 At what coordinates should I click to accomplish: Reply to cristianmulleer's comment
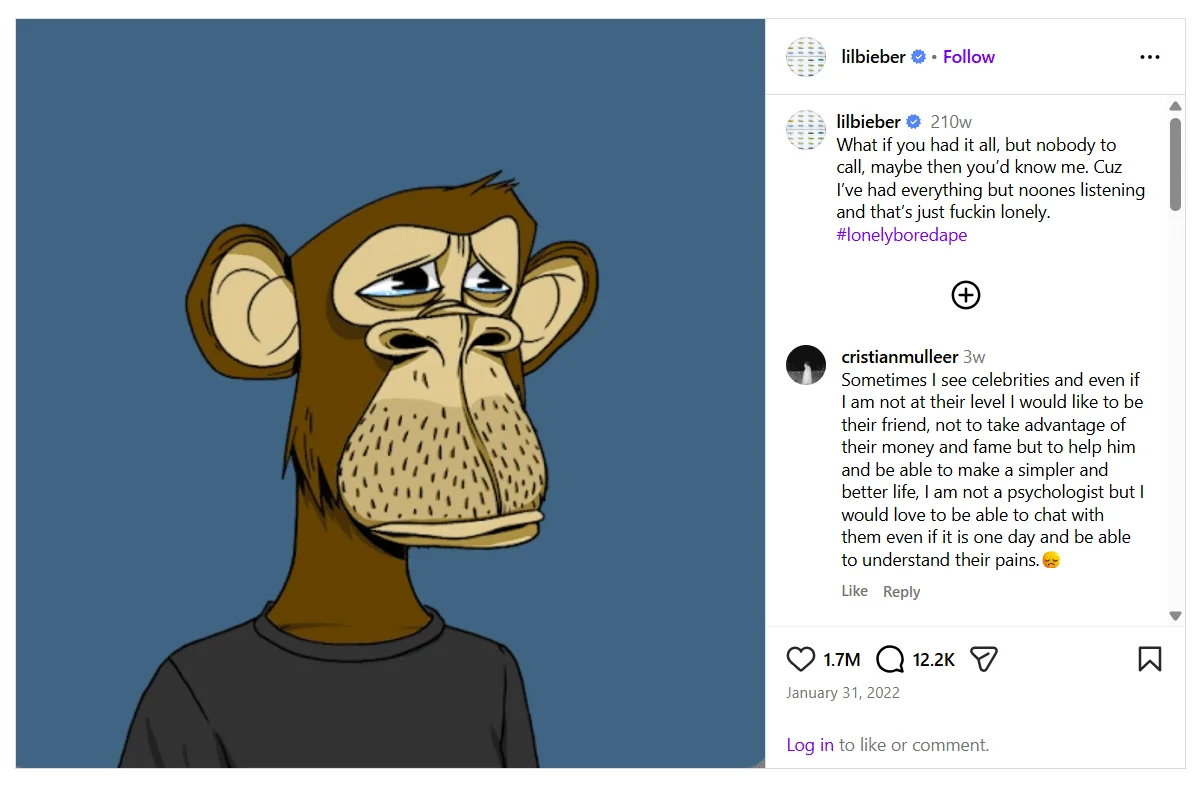tap(901, 592)
